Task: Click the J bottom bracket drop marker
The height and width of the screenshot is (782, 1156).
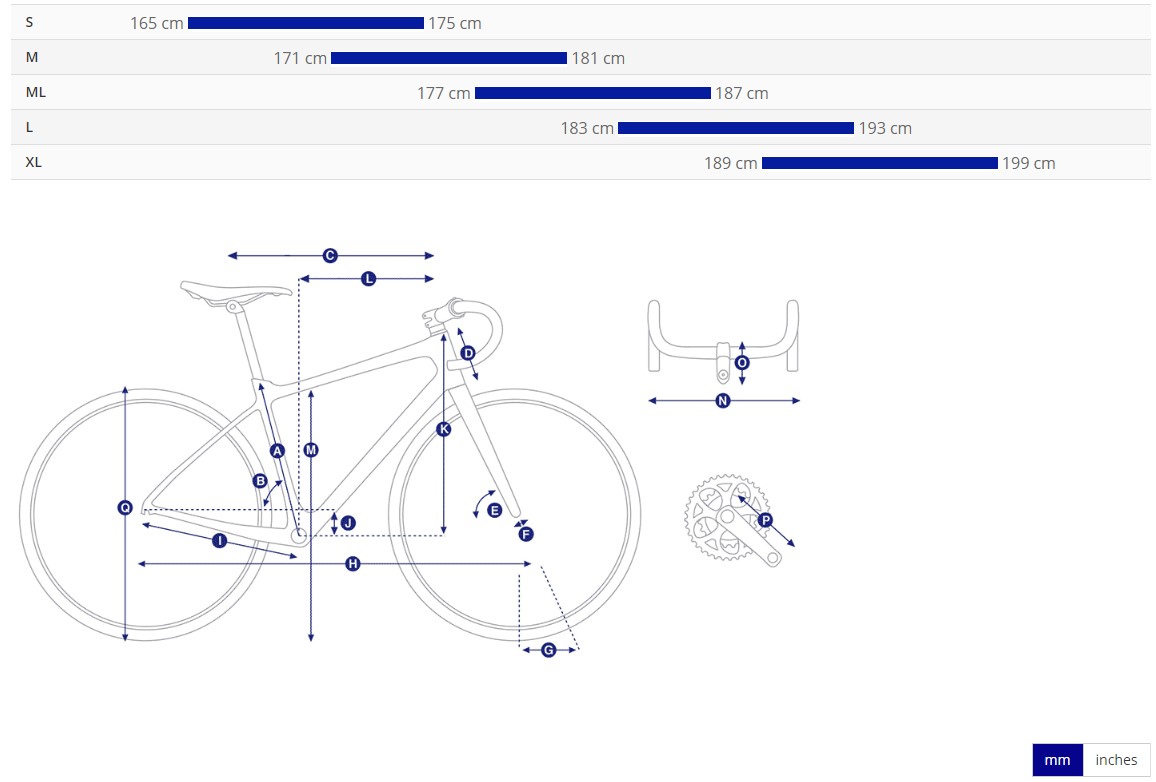Action: tap(347, 523)
